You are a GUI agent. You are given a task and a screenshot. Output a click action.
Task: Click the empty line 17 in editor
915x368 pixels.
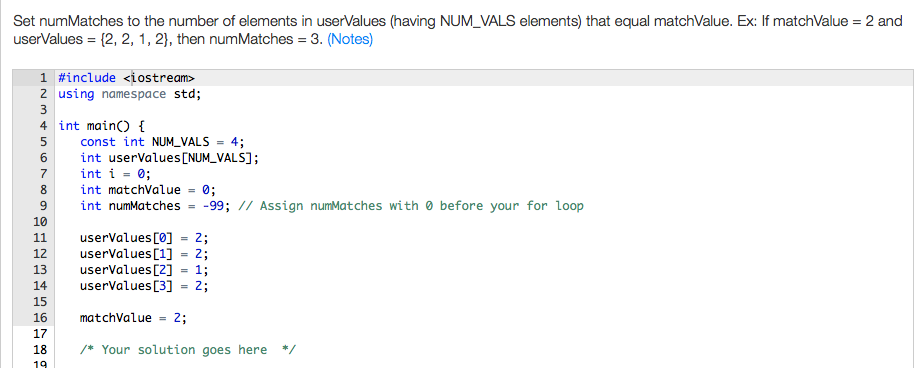[x=484, y=334]
